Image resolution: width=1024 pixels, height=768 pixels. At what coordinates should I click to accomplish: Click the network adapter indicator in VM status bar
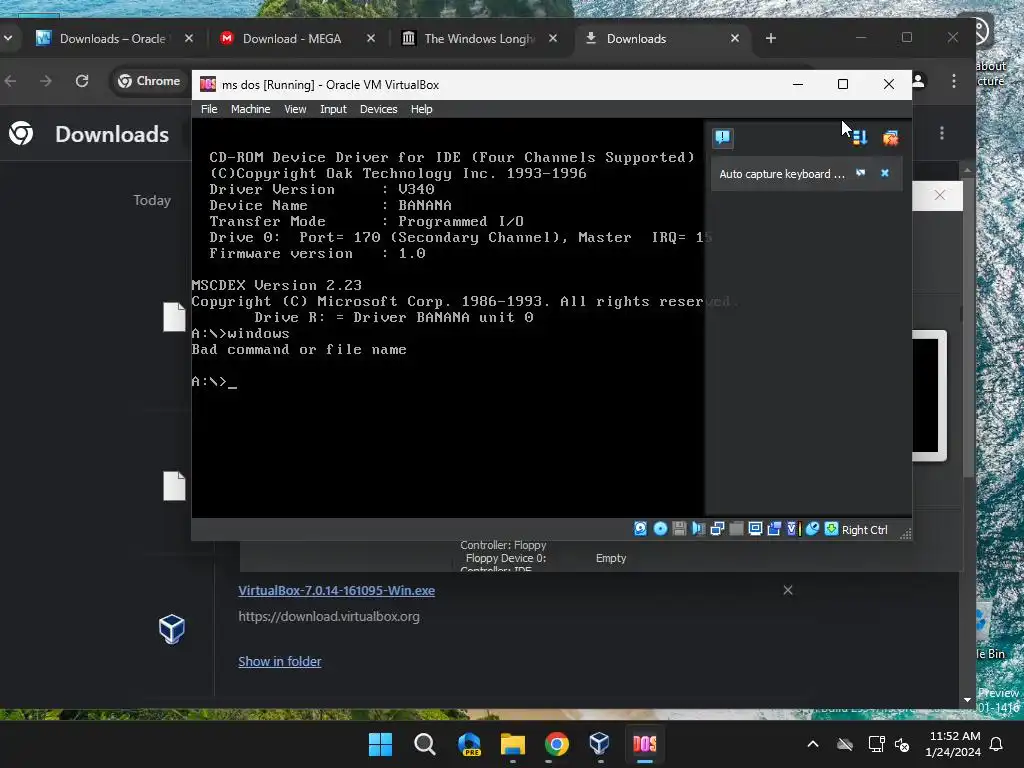(717, 529)
